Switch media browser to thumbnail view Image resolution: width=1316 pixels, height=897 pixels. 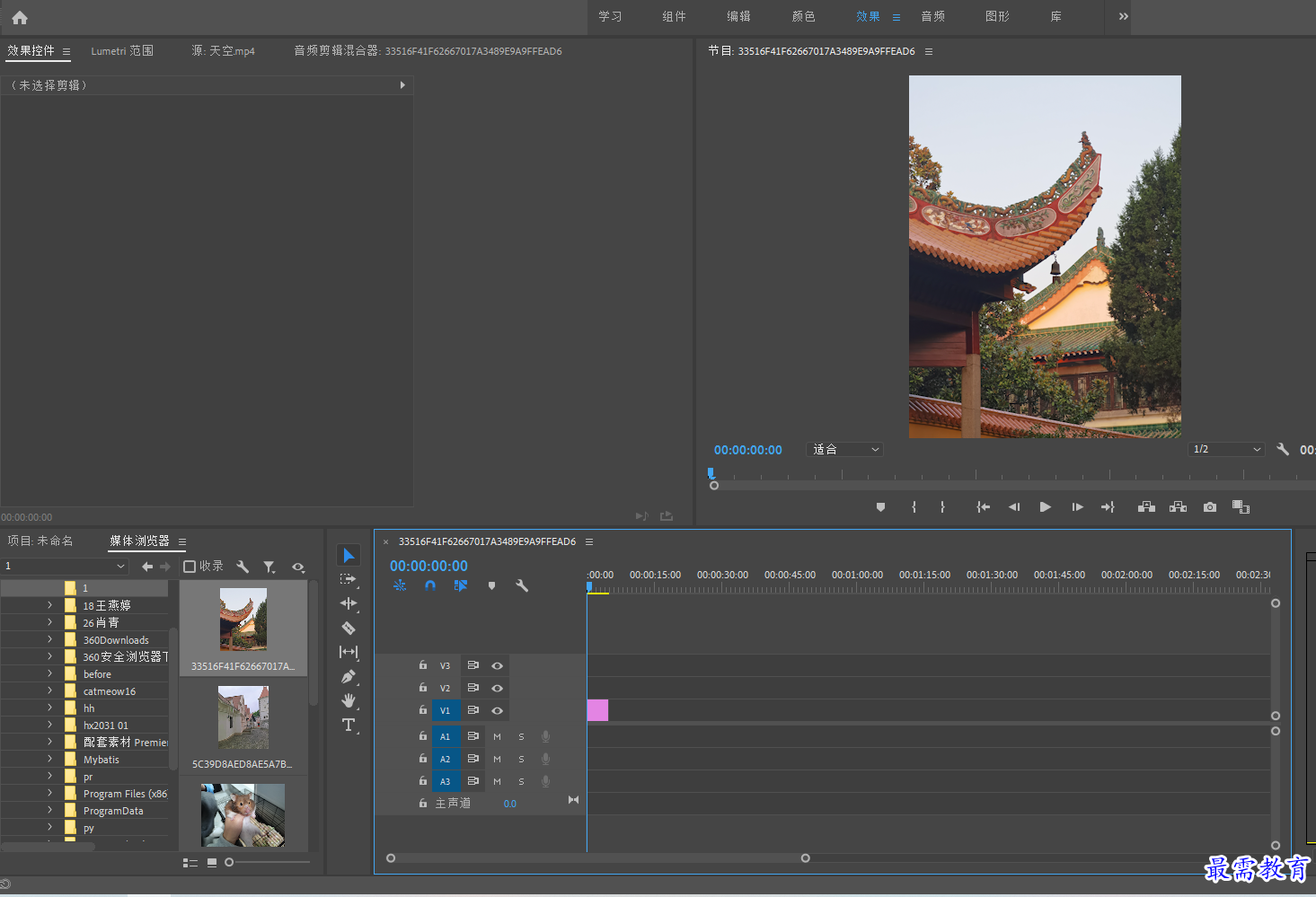point(212,862)
